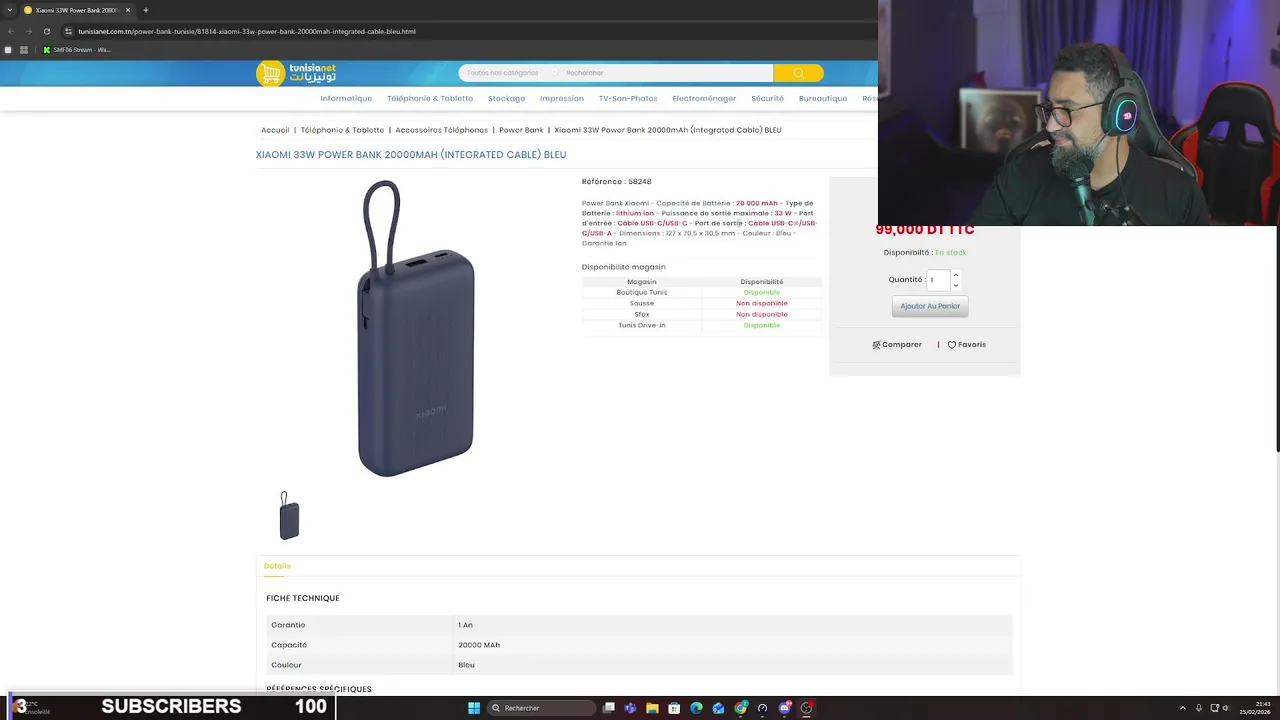Open the clock and date panel
The width and height of the screenshot is (1280, 720).
pos(1255,708)
